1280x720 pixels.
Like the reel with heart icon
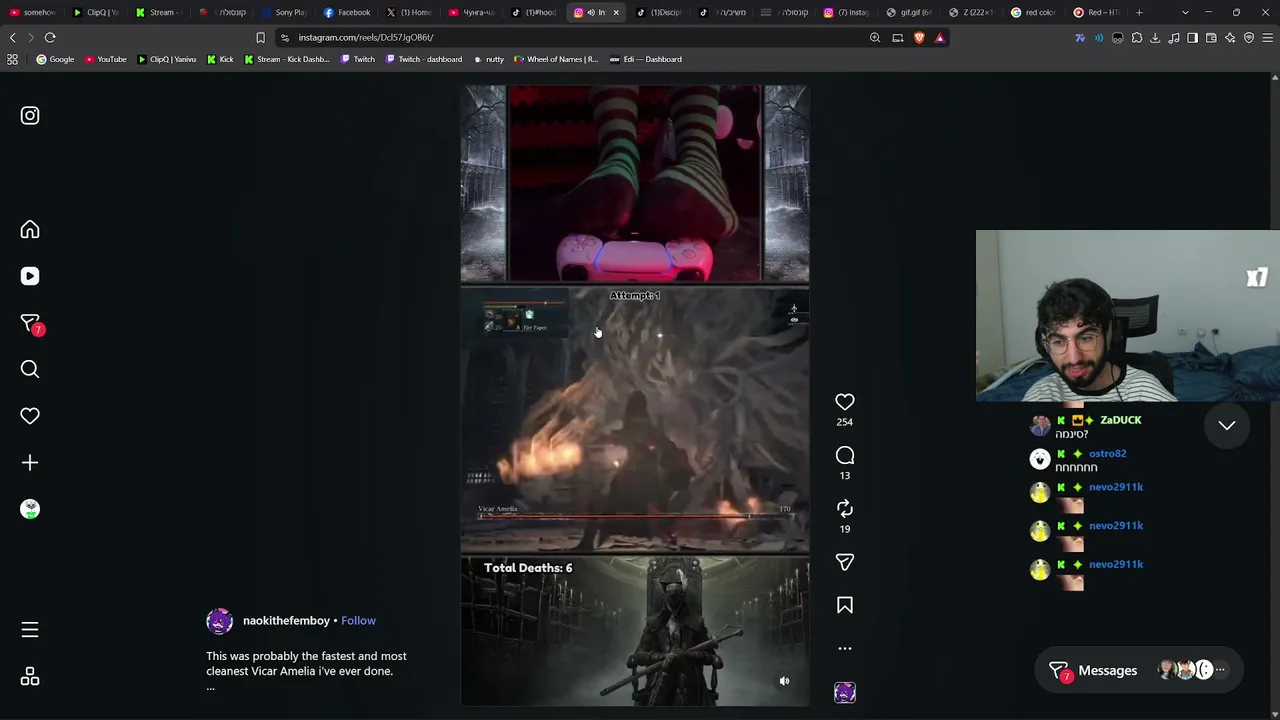point(845,402)
